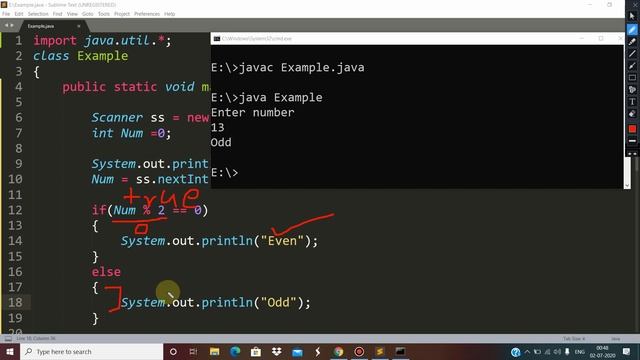The image size is (640, 360).
Task: Switch to Sublime Text on taskbar
Action: [380, 351]
